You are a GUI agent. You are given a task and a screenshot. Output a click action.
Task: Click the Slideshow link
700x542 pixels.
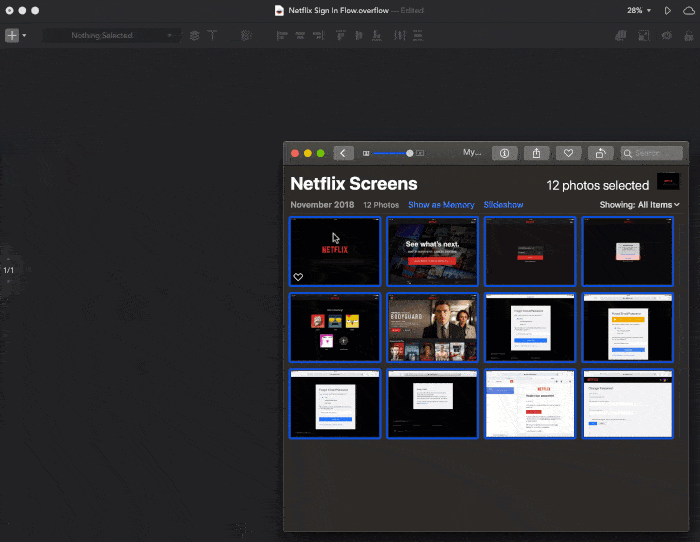pos(503,205)
